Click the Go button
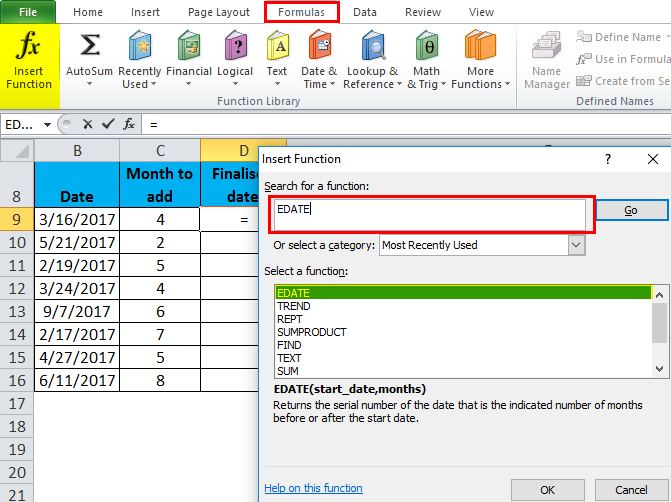The image size is (671, 502). [x=632, y=210]
